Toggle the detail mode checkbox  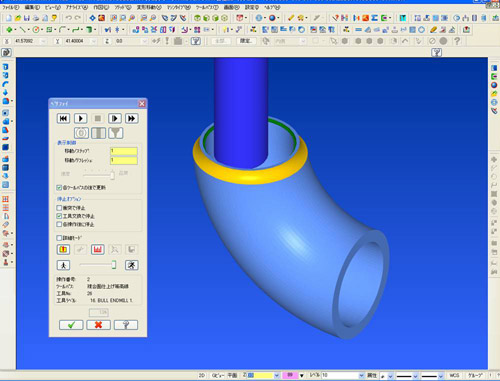click(59, 238)
